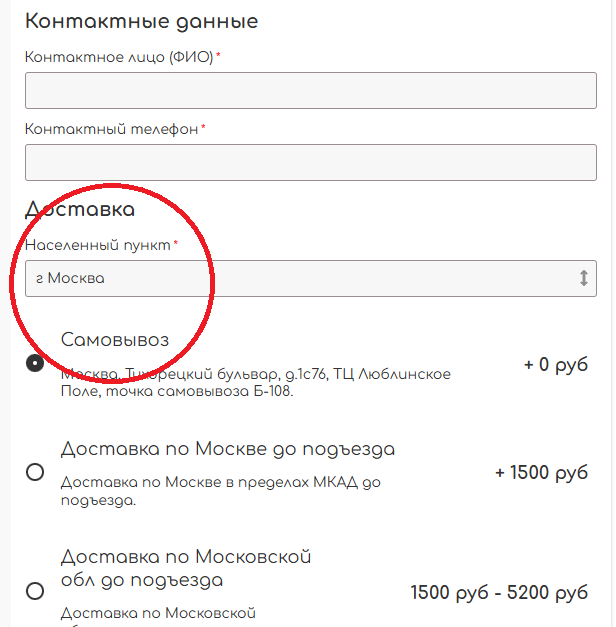Click the Самовывоз option title
The width and height of the screenshot is (616, 627).
(x=115, y=340)
